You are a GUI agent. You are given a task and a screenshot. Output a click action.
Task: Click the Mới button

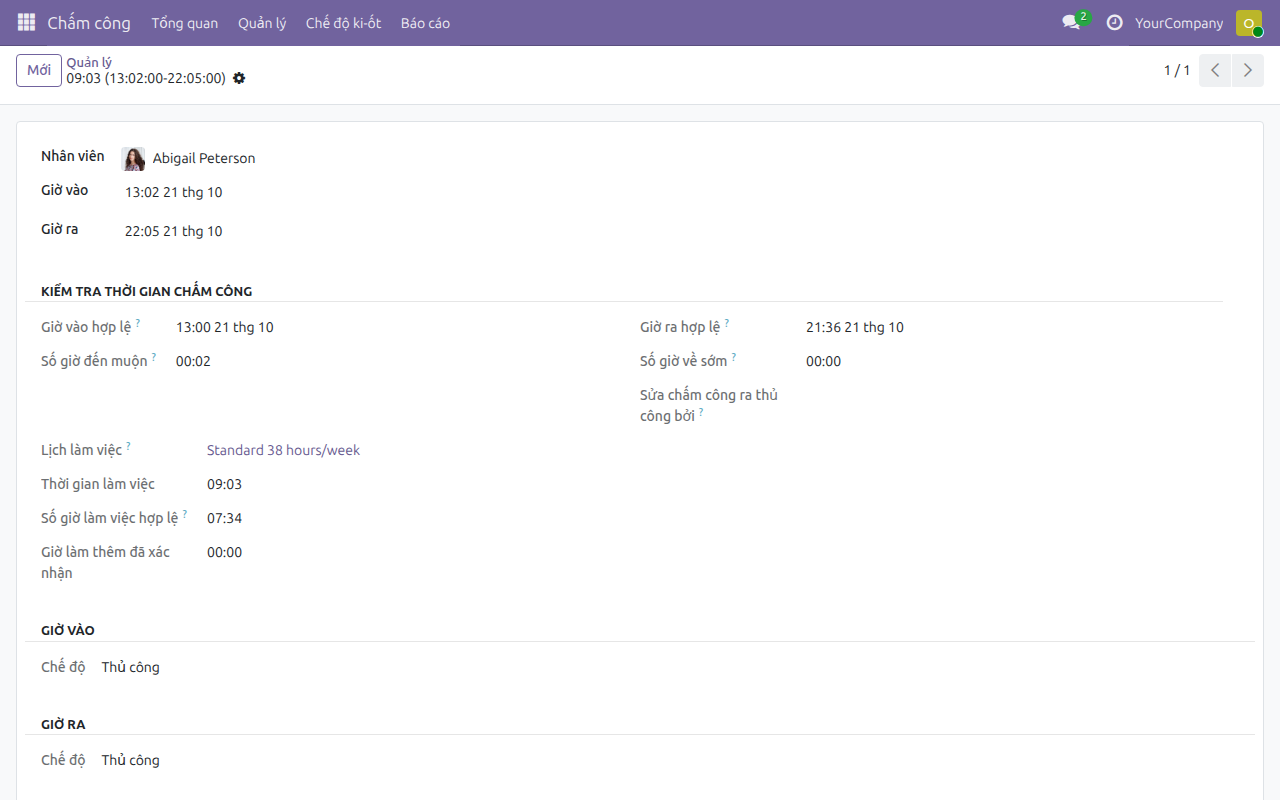tap(39, 70)
